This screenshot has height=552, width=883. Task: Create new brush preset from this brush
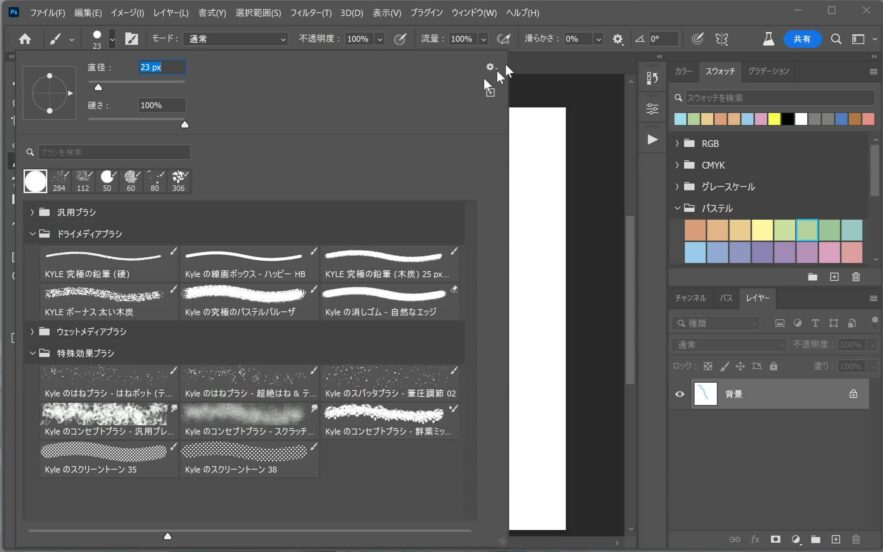(490, 92)
